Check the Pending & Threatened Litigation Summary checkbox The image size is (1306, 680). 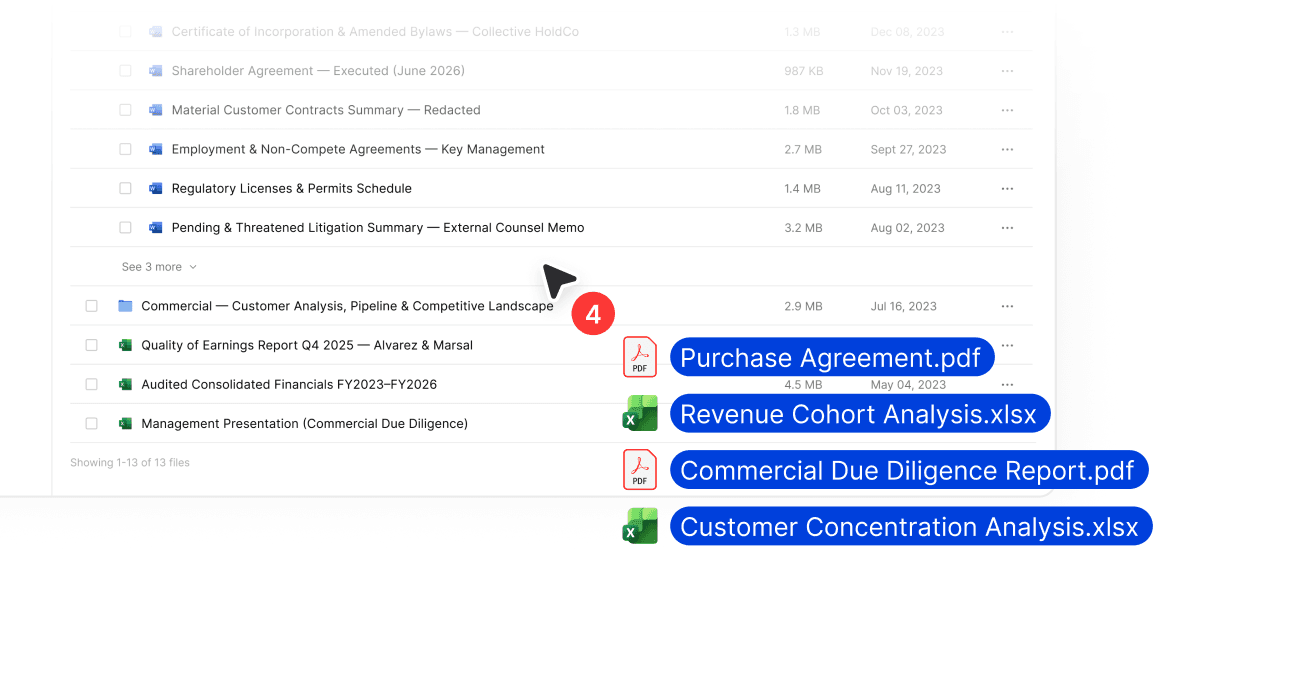[x=125, y=228]
